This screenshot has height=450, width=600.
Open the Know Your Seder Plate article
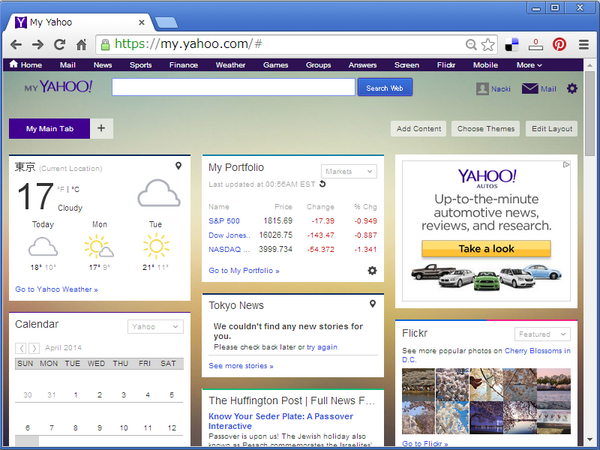281,421
